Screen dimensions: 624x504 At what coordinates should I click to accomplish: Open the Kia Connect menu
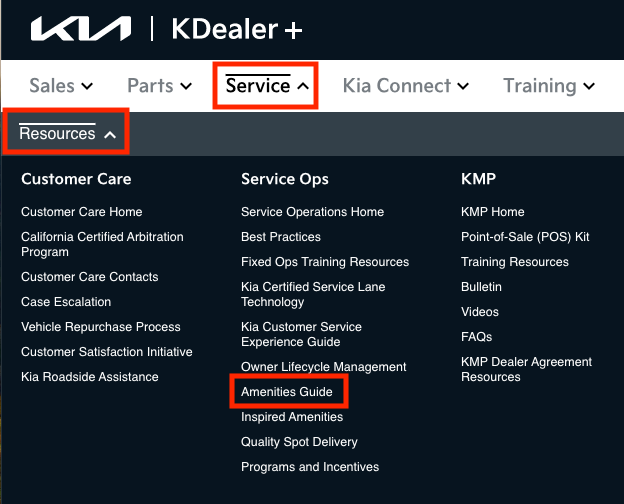click(405, 86)
